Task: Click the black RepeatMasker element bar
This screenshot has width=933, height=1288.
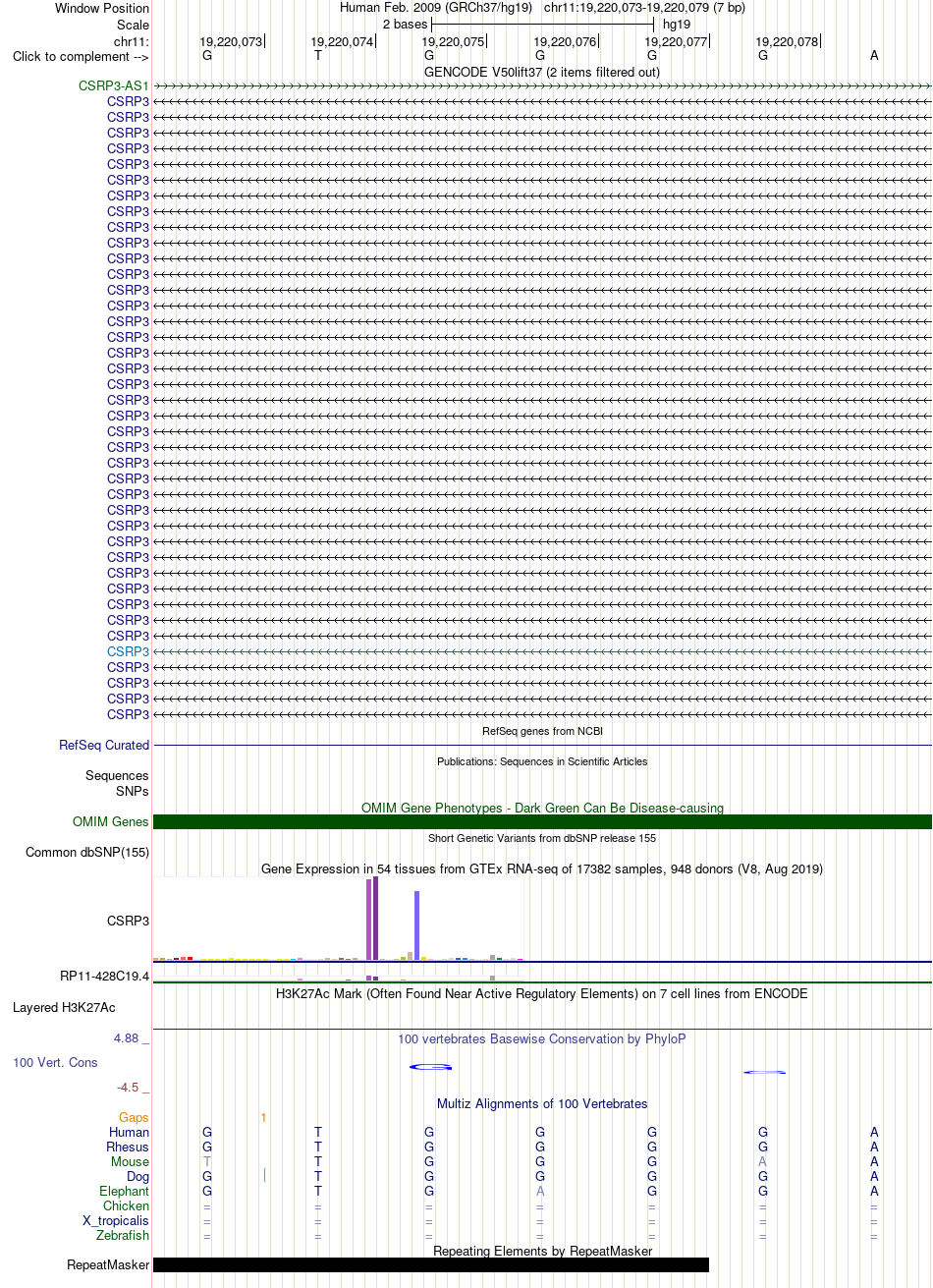Action: pos(431,1264)
